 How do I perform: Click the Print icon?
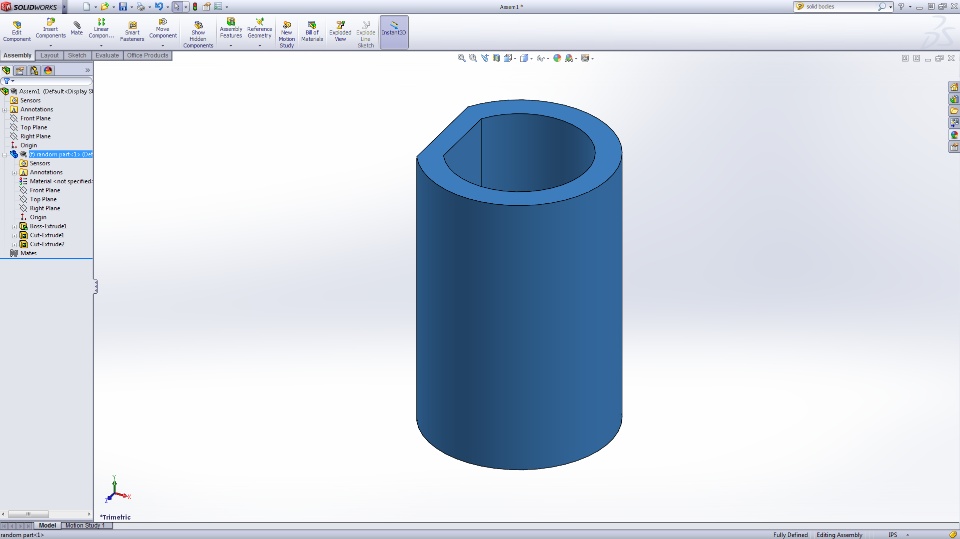pos(140,7)
